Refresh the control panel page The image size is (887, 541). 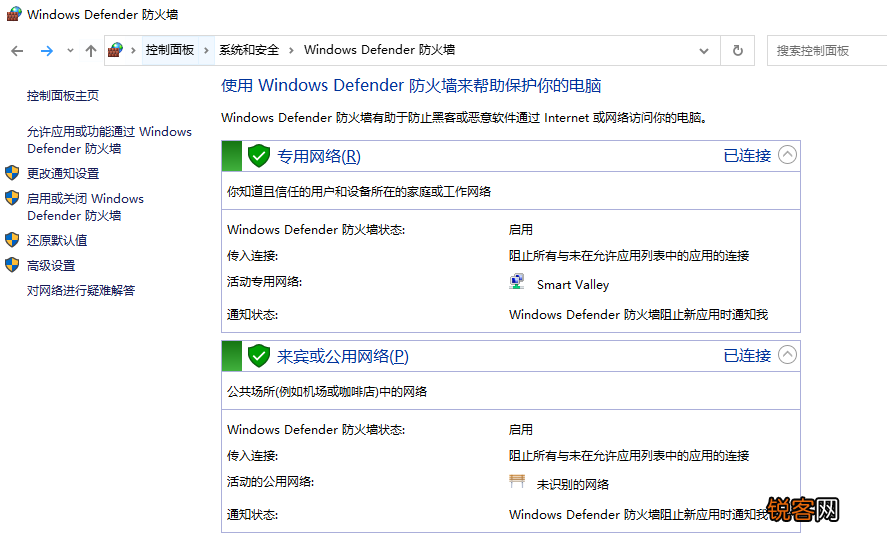click(738, 50)
